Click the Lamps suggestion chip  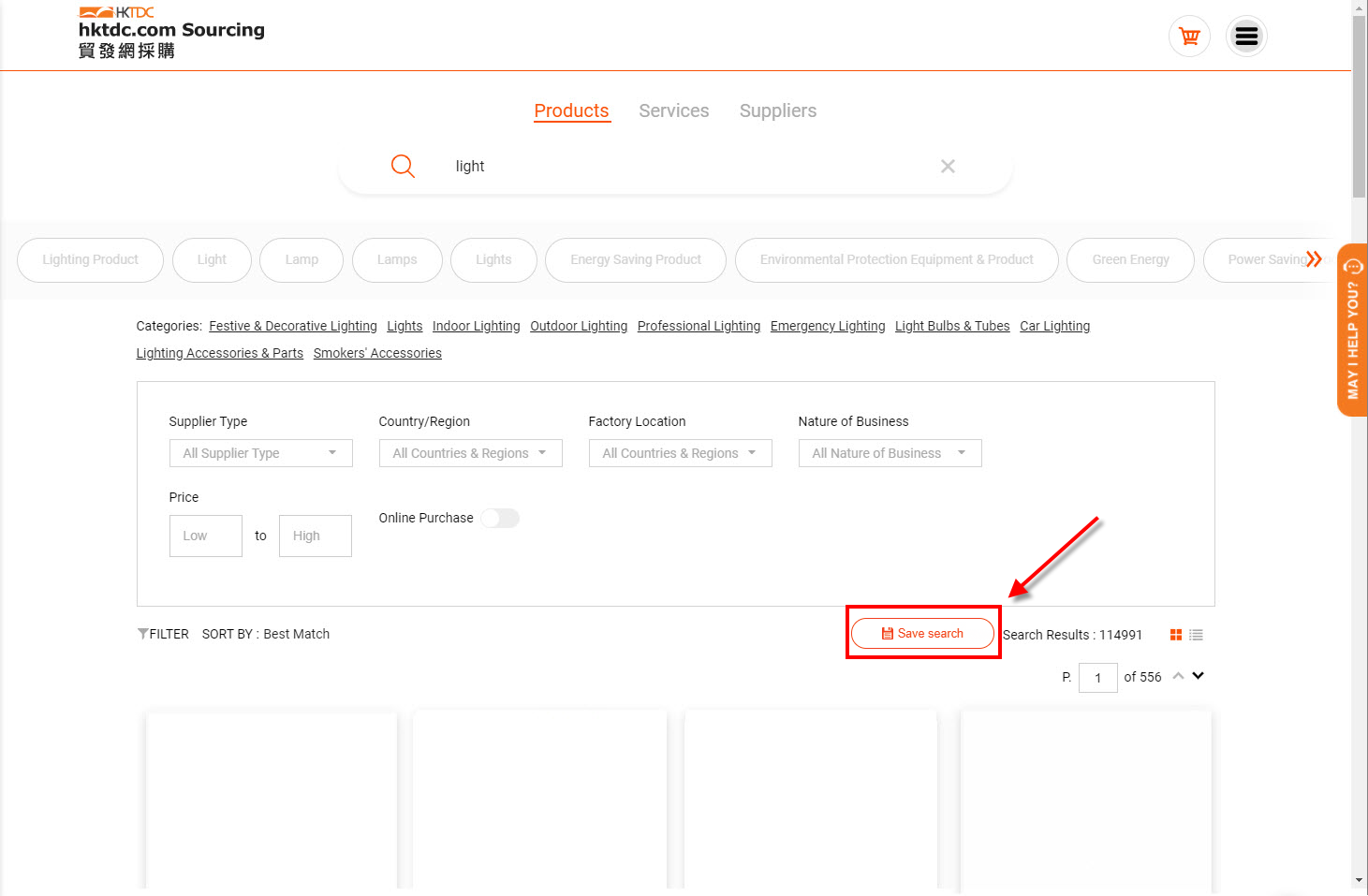pyautogui.click(x=397, y=260)
